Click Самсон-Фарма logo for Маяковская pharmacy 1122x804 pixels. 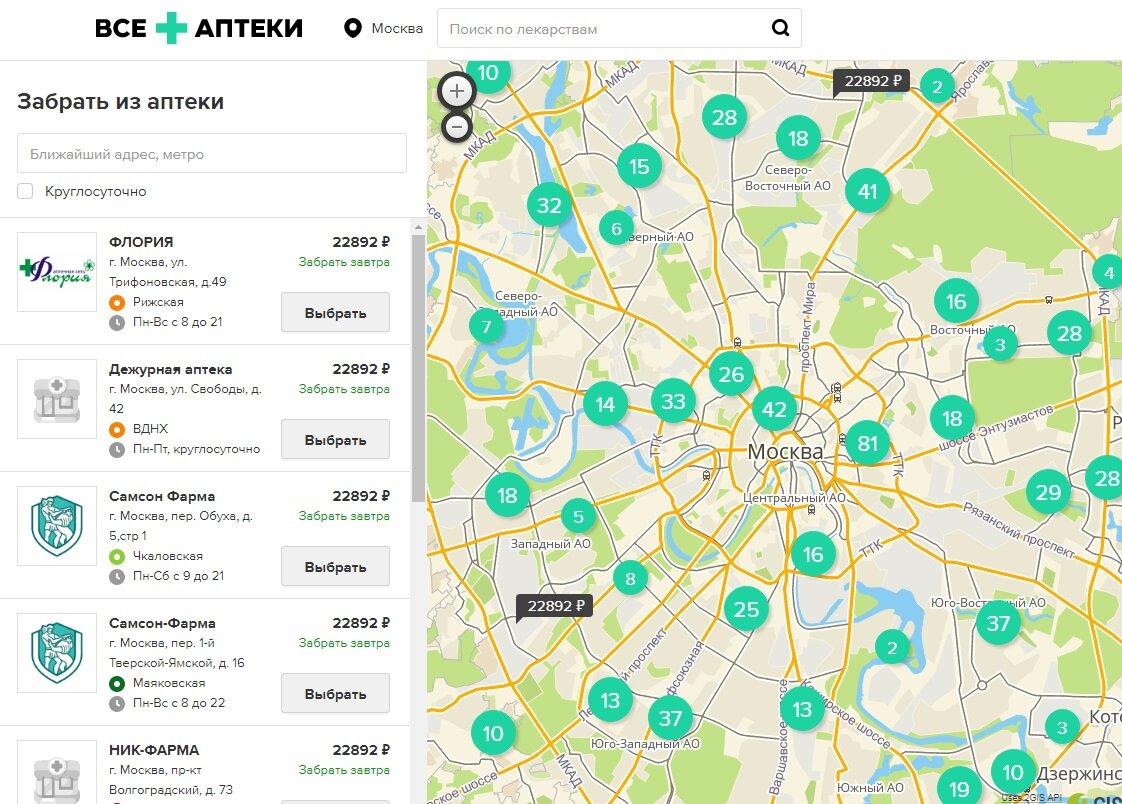[57, 652]
